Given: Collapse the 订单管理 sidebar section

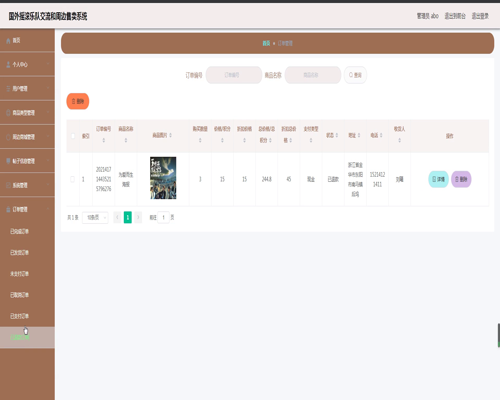Looking at the screenshot, I should coord(27,209).
